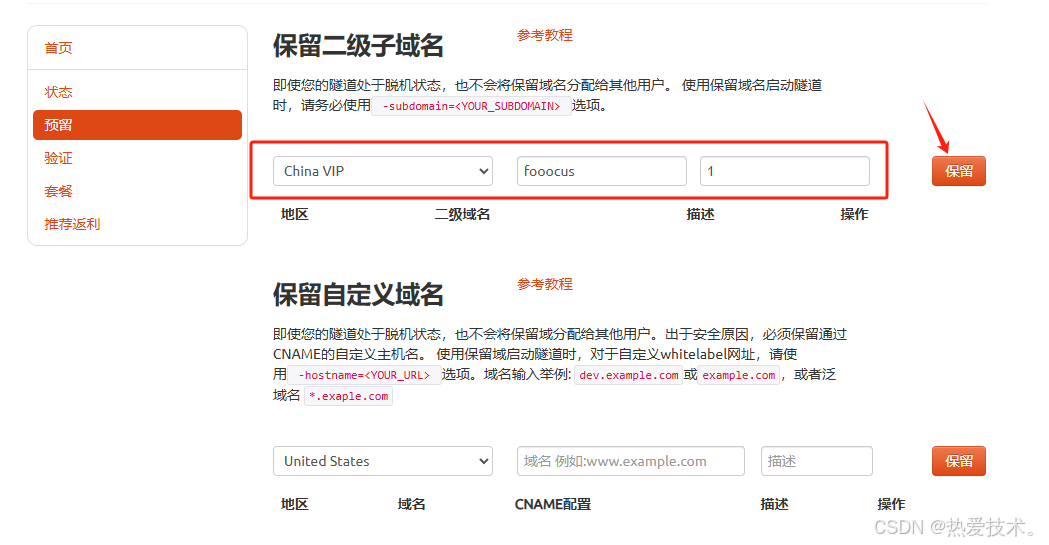Focus the 描述 input in custom domain row
The width and height of the screenshot is (1049, 545).
tap(816, 461)
